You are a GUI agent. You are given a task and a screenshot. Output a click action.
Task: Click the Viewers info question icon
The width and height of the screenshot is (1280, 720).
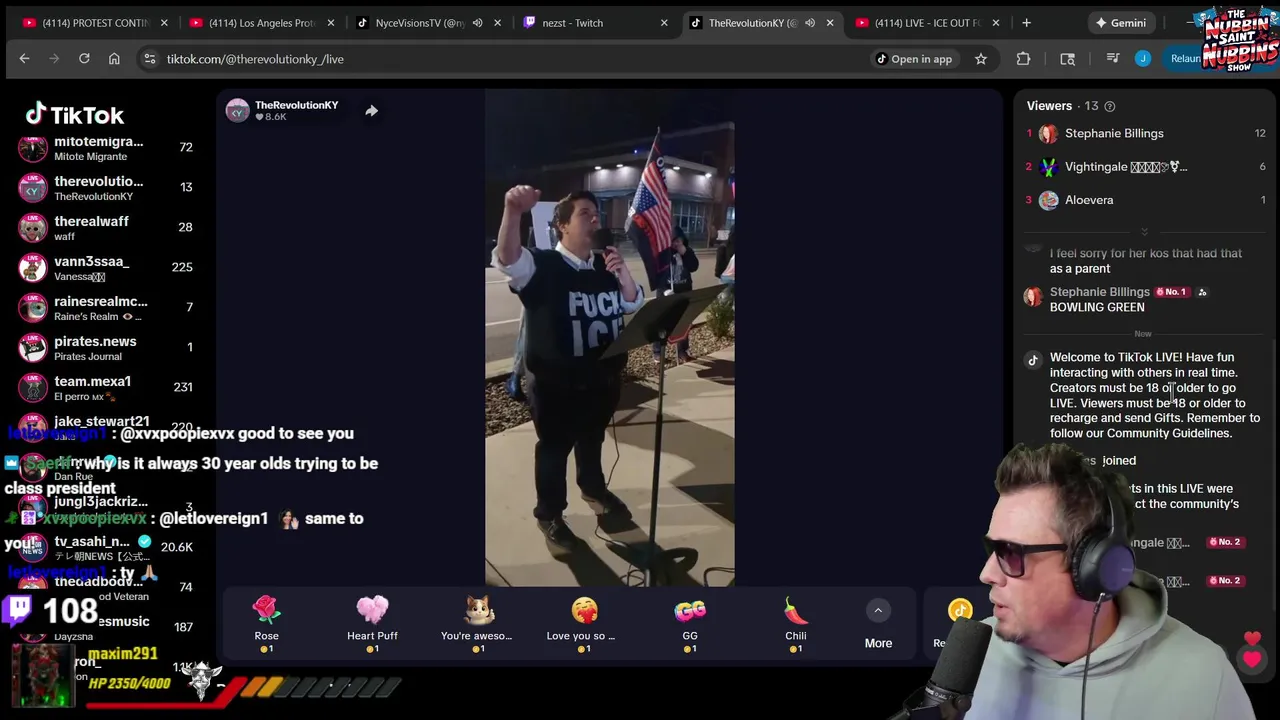pyautogui.click(x=1109, y=106)
